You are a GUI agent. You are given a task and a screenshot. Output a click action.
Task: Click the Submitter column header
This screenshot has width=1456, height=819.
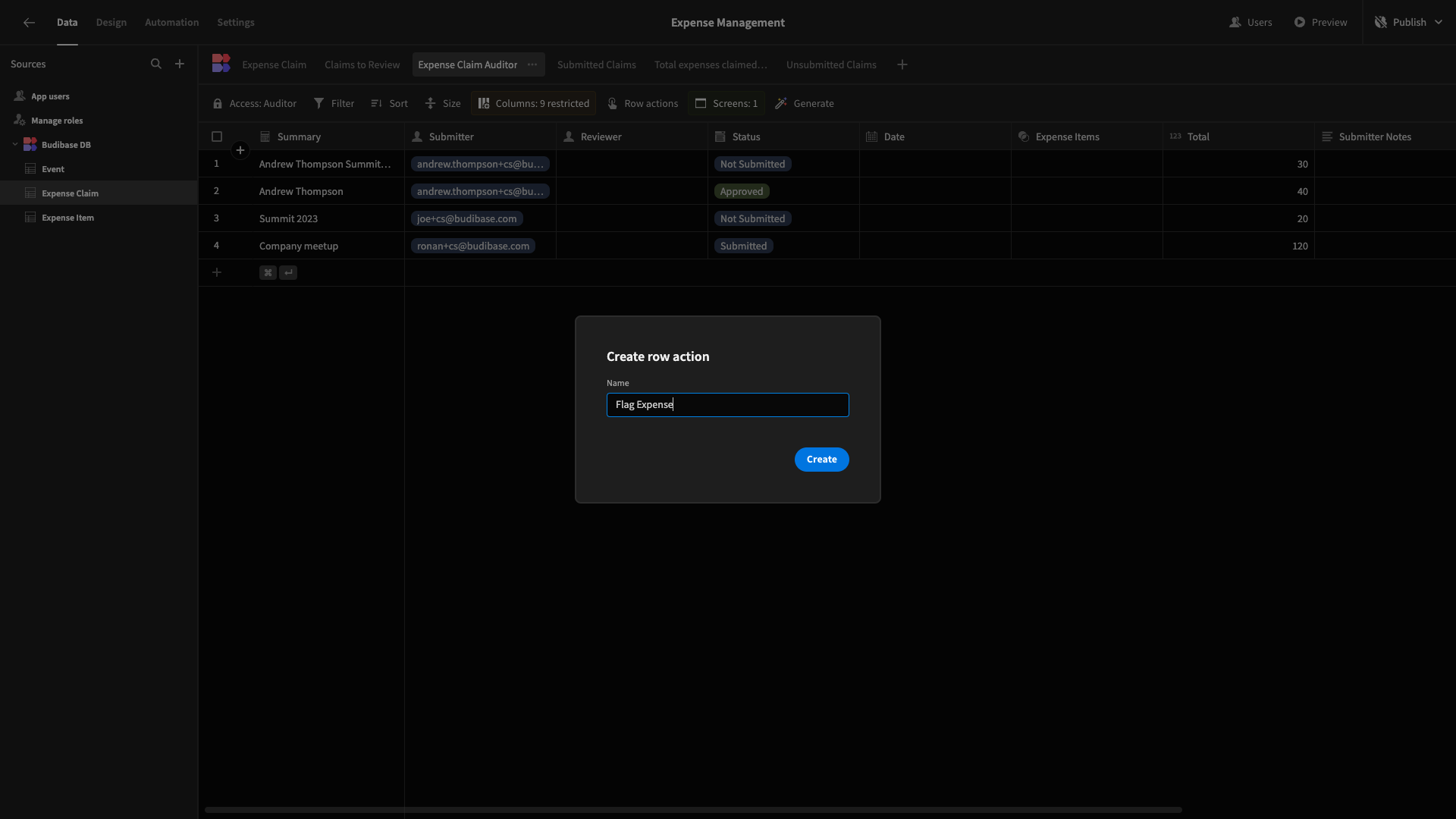[480, 137]
